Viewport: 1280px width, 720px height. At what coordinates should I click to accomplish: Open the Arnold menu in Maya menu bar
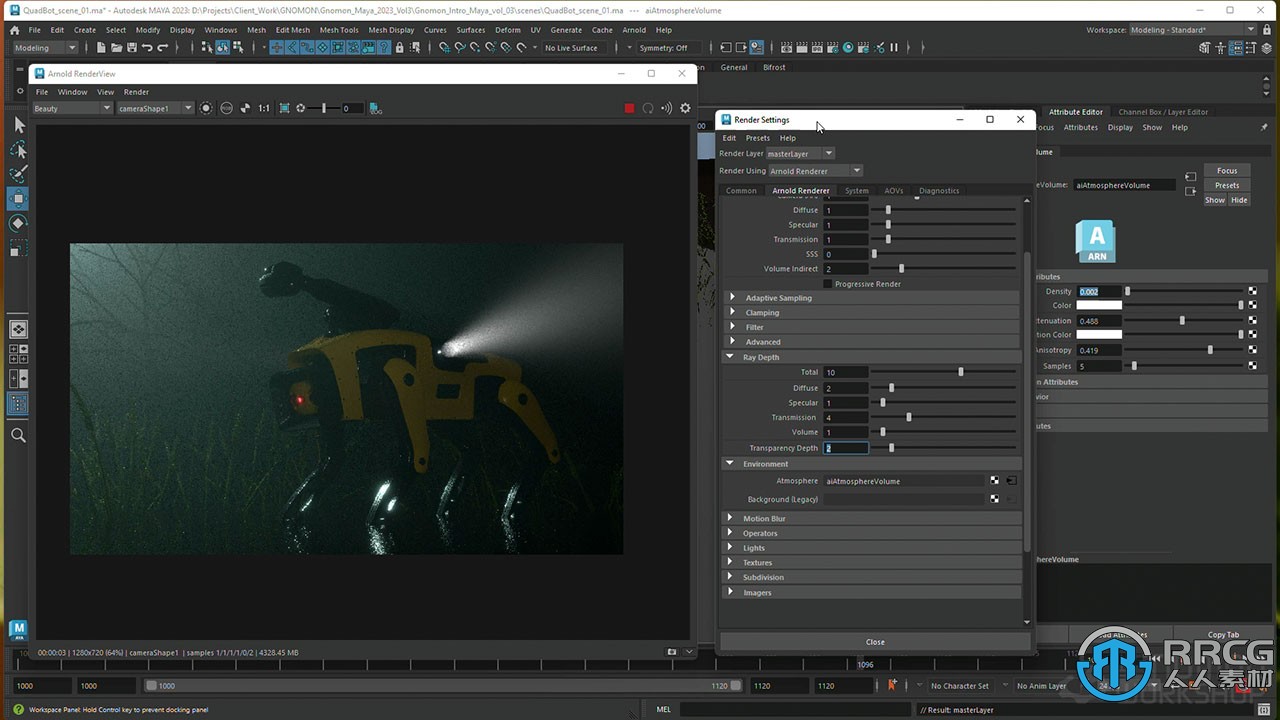coord(634,30)
